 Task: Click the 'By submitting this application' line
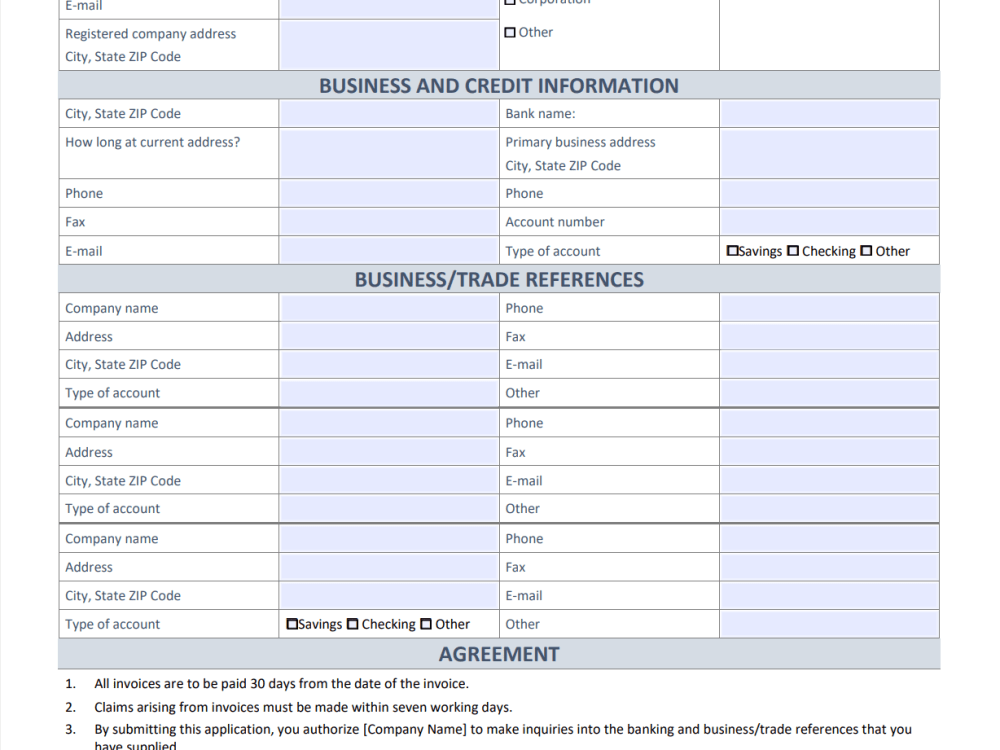click(503, 737)
